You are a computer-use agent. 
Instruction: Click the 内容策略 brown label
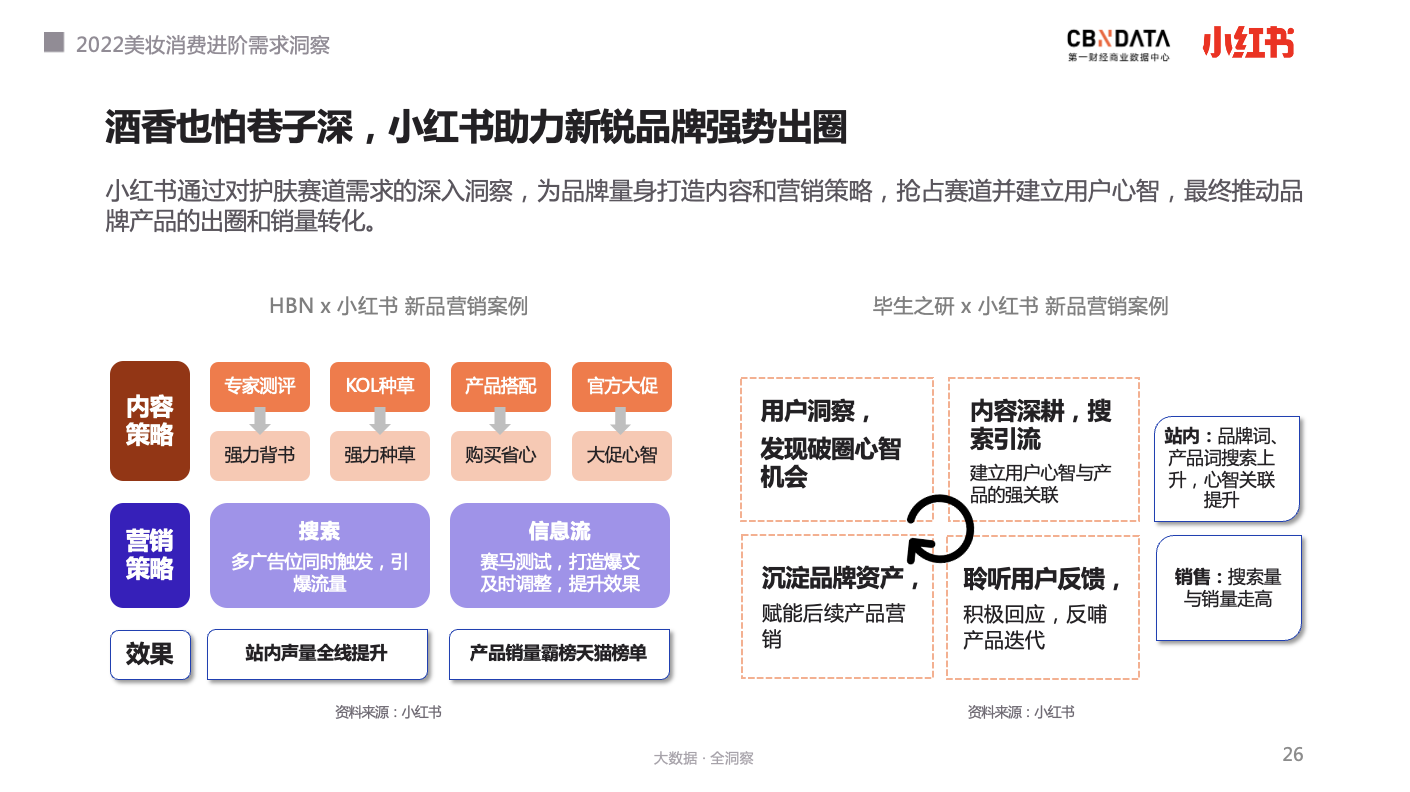tap(150, 421)
